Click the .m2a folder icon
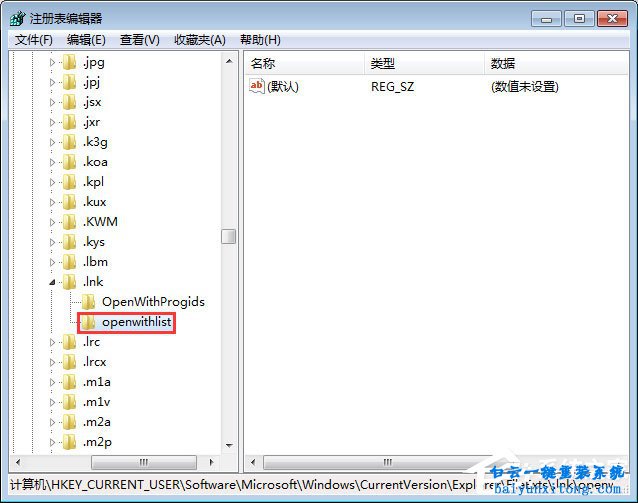The image size is (638, 503). click(70, 422)
